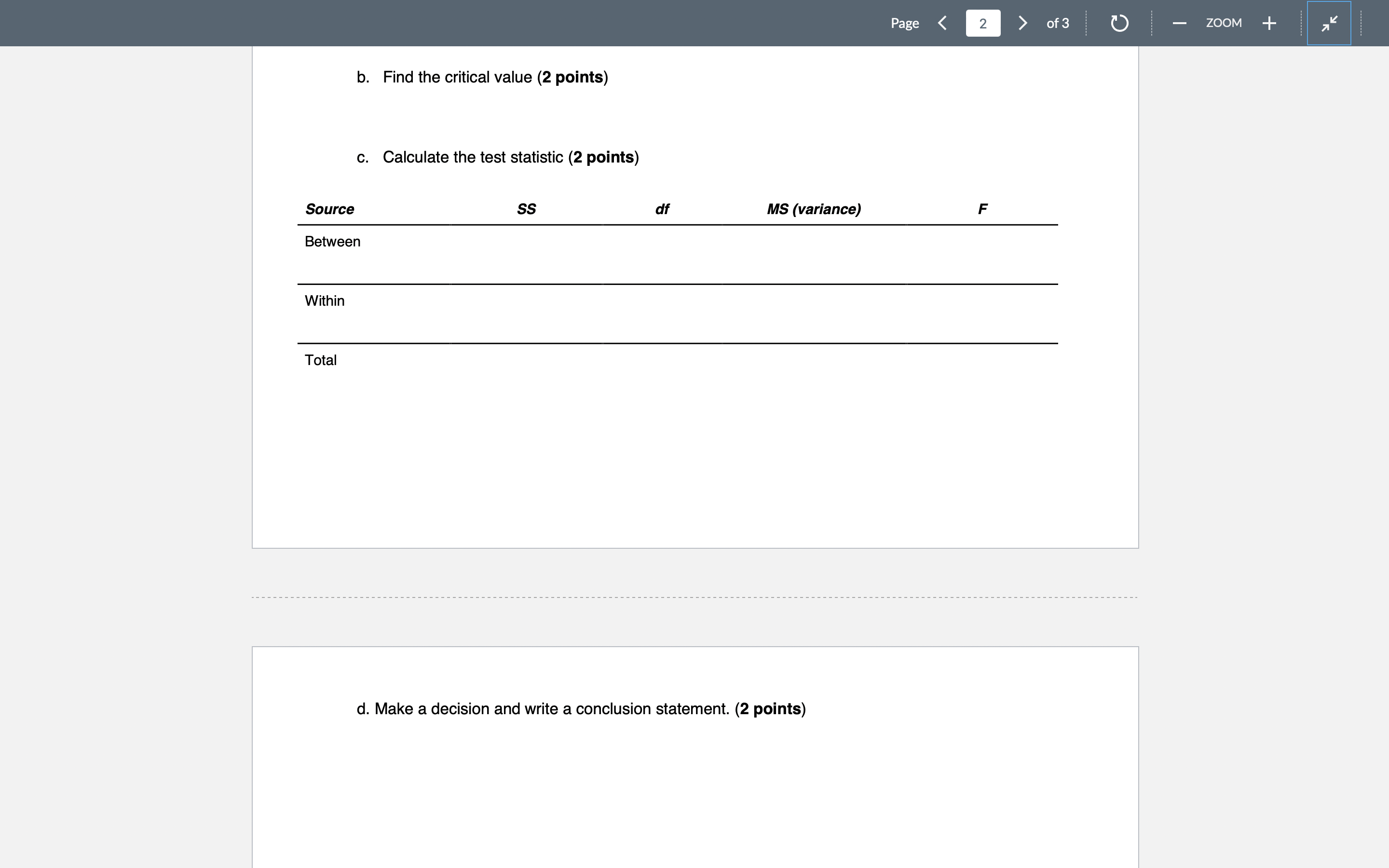The width and height of the screenshot is (1389, 868).
Task: Go to the next page
Action: pyautogui.click(x=1022, y=23)
